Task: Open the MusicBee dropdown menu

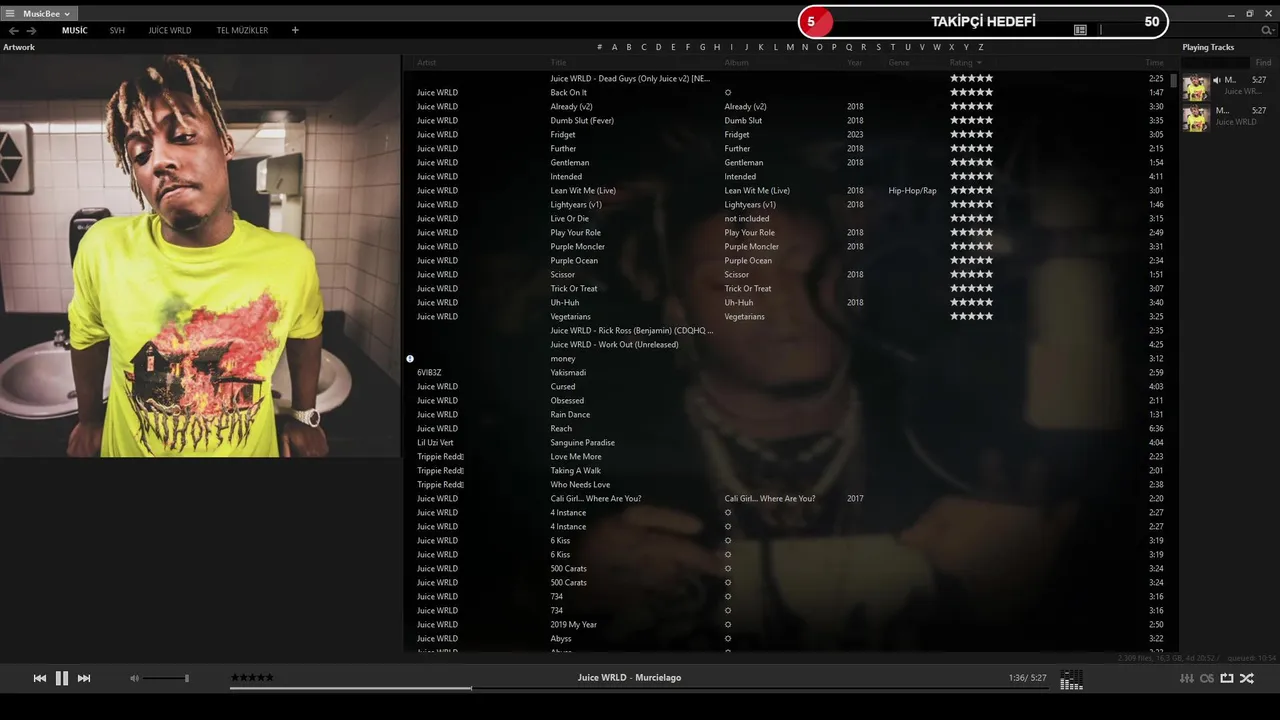Action: (x=46, y=14)
